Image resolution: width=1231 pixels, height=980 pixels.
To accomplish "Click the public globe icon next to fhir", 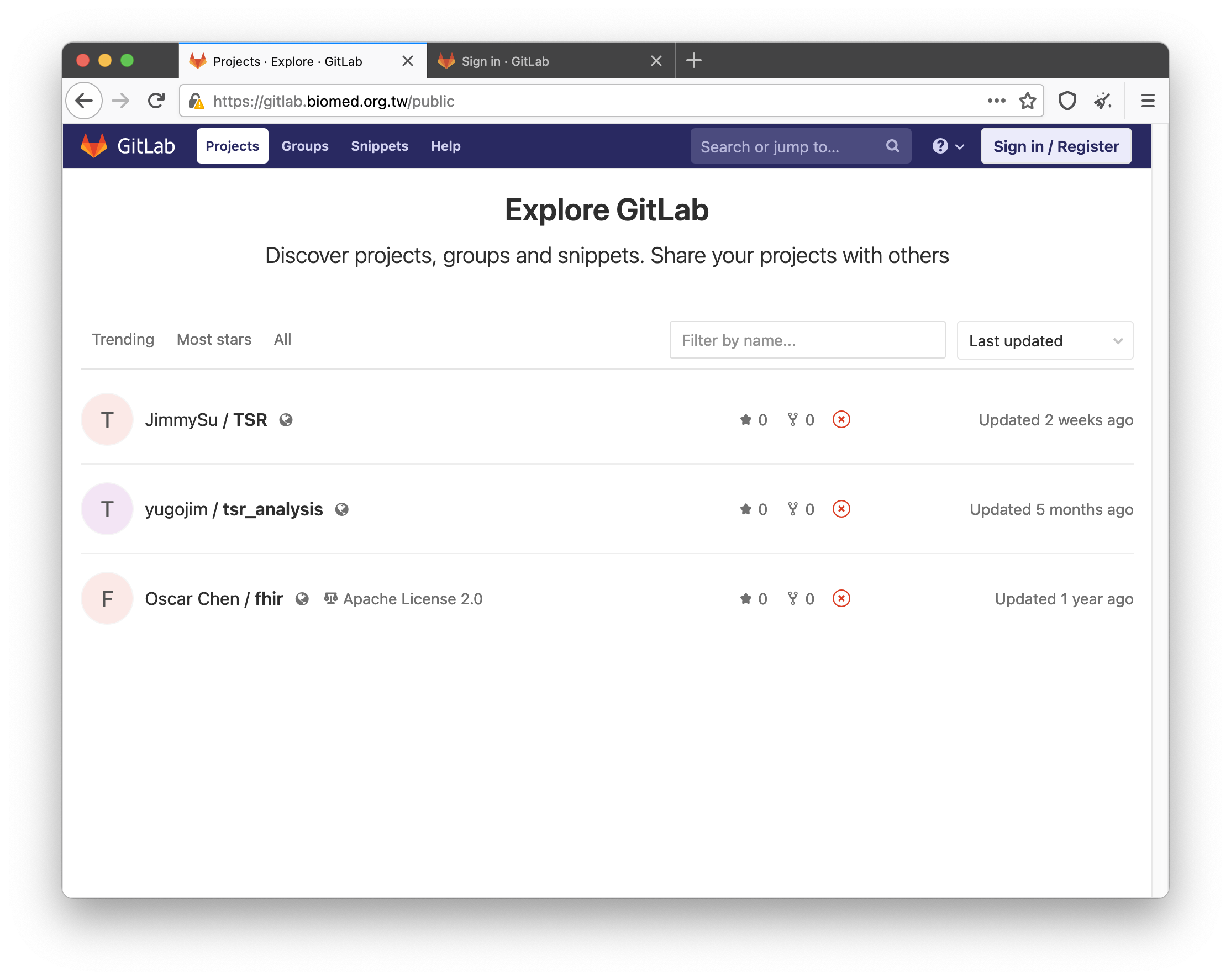I will 302,599.
